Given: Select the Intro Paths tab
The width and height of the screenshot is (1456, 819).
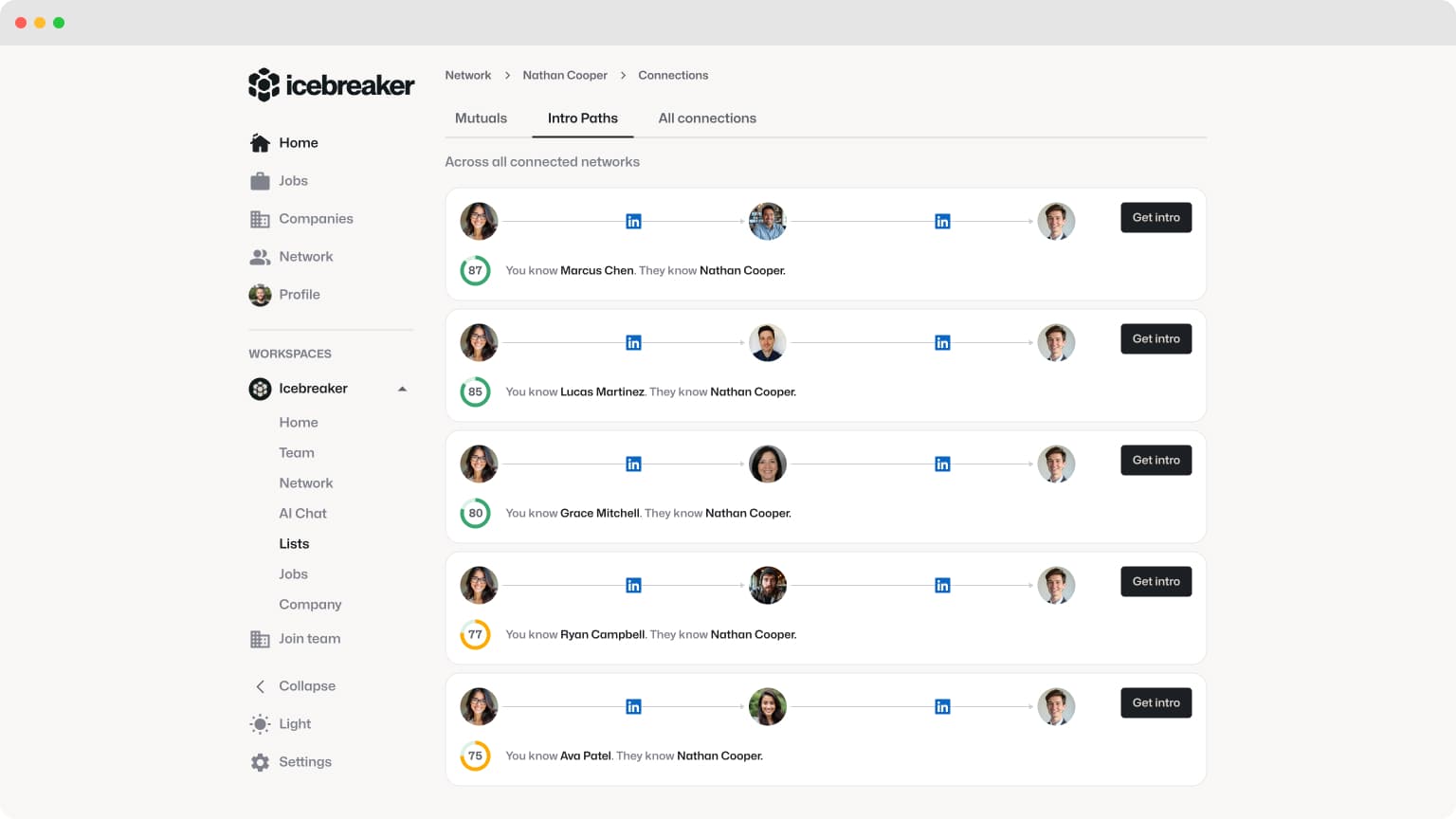Looking at the screenshot, I should point(583,118).
